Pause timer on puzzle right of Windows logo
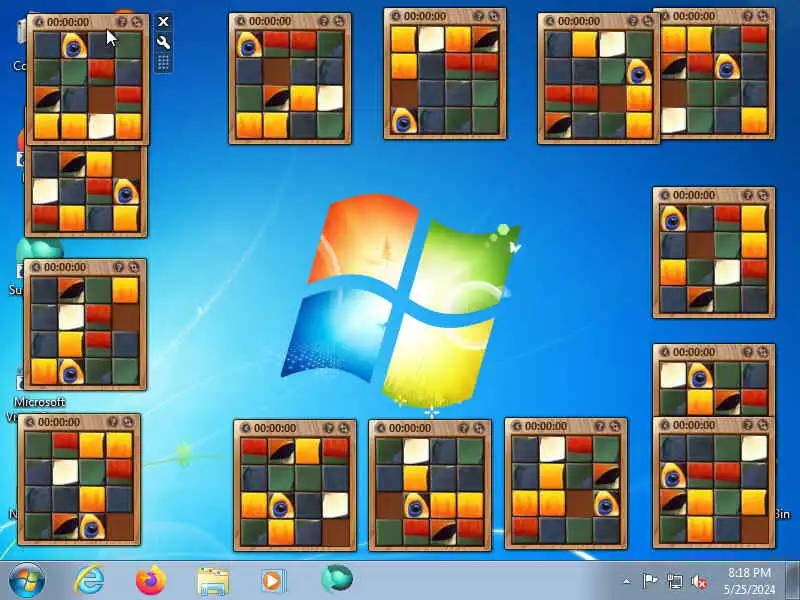This screenshot has width=800, height=600. point(665,195)
